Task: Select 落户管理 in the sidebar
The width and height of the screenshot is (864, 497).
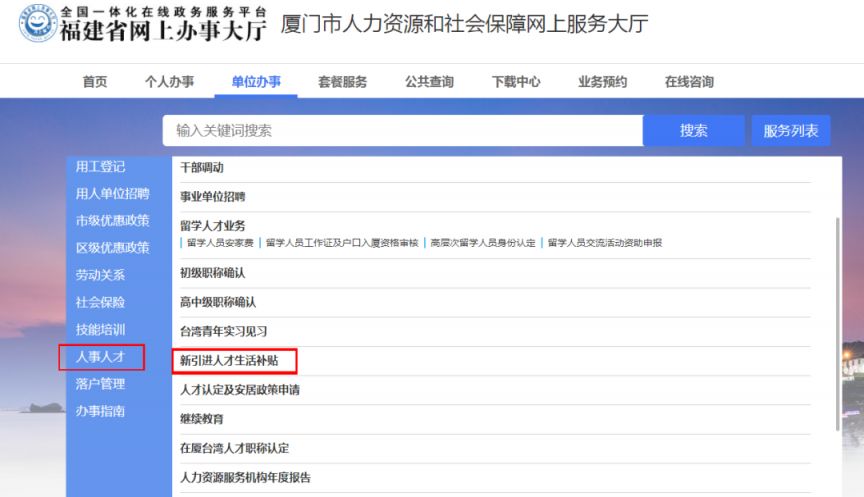Action: [x=100, y=384]
